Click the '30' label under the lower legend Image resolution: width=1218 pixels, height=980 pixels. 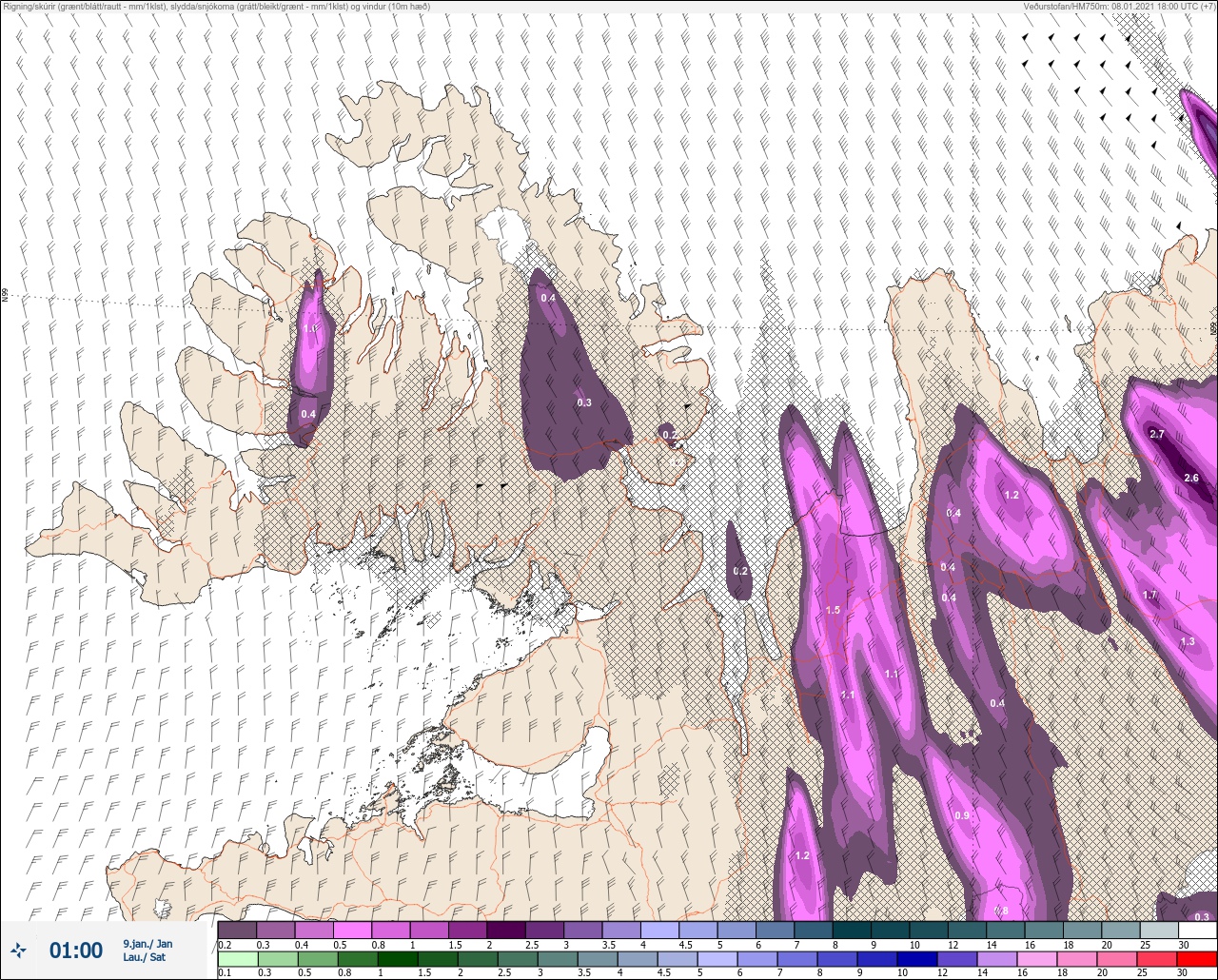[x=1183, y=973]
